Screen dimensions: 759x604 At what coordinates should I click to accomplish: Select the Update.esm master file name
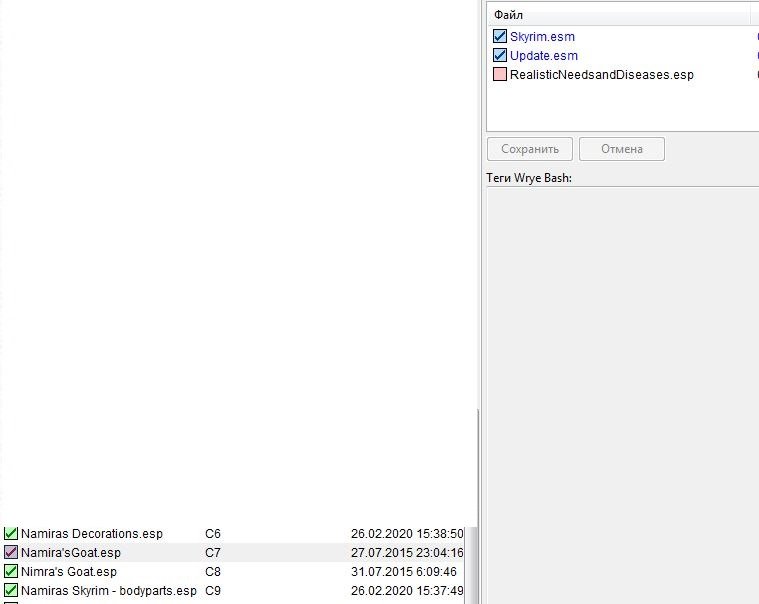543,56
